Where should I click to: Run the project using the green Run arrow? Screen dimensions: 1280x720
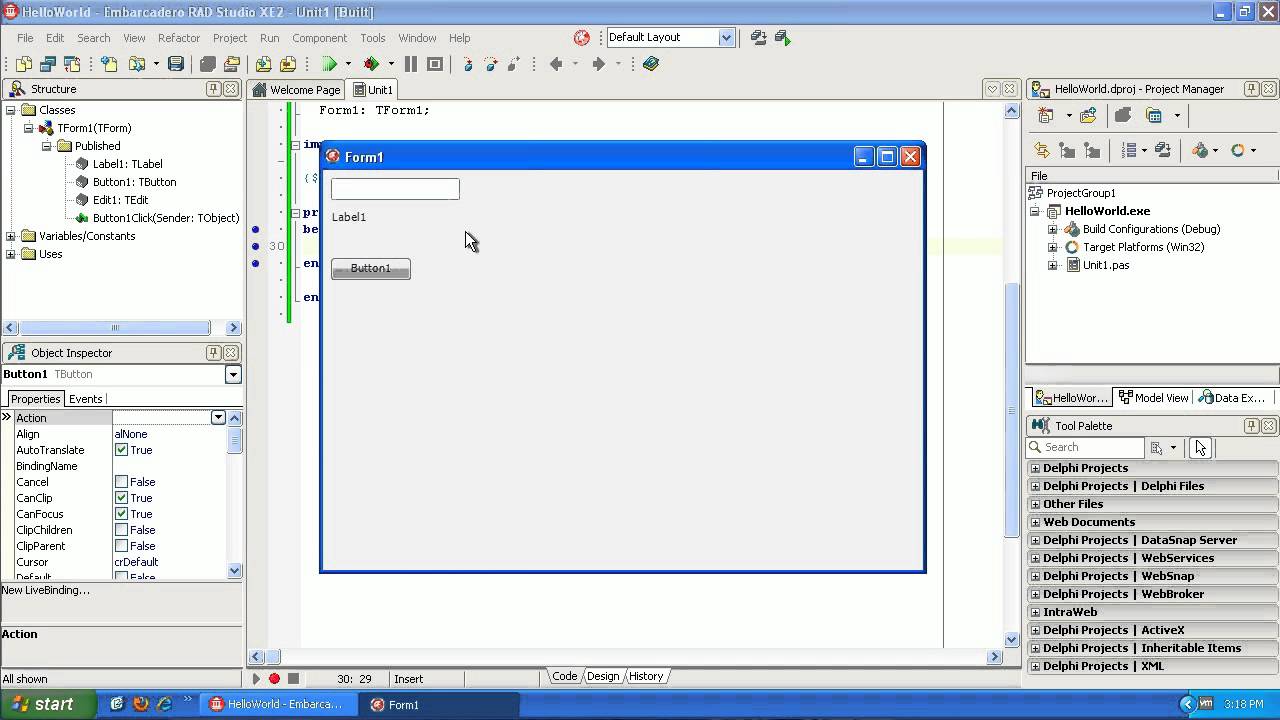[329, 63]
